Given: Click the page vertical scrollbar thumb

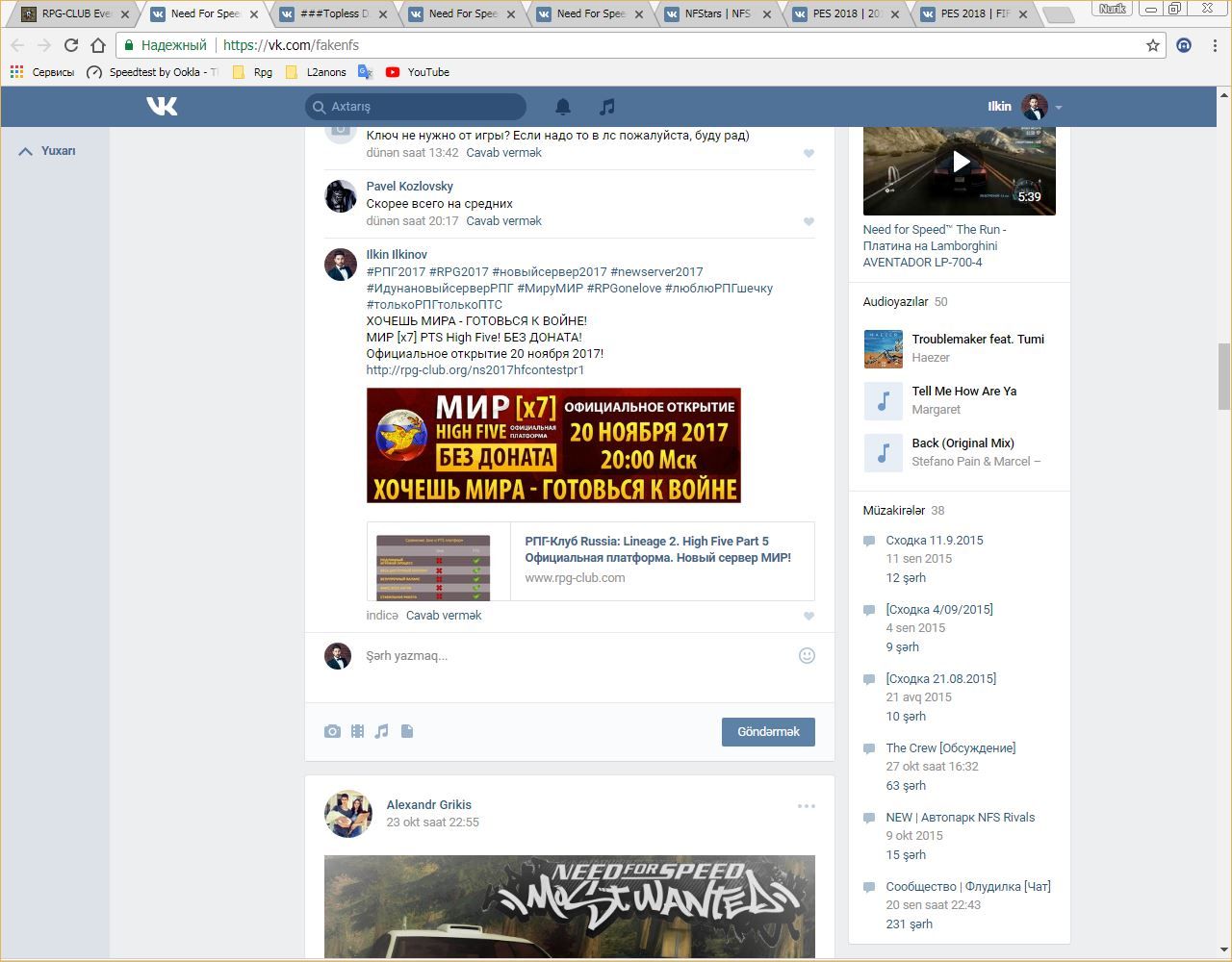Looking at the screenshot, I should 1224,376.
